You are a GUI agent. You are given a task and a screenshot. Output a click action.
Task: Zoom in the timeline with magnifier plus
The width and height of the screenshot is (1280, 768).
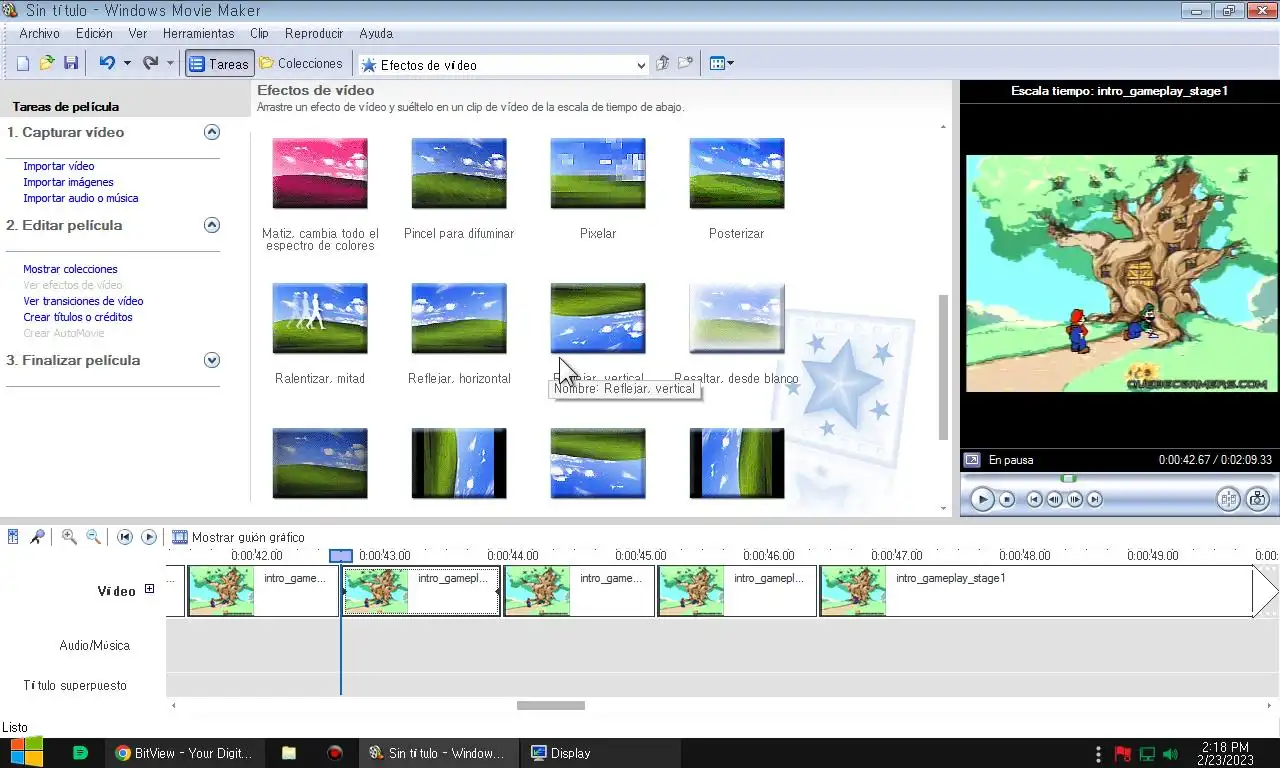(x=69, y=537)
